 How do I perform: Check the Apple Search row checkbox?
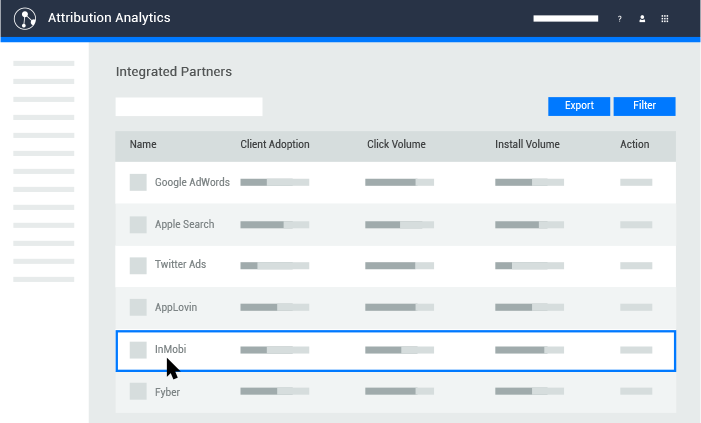point(138,224)
